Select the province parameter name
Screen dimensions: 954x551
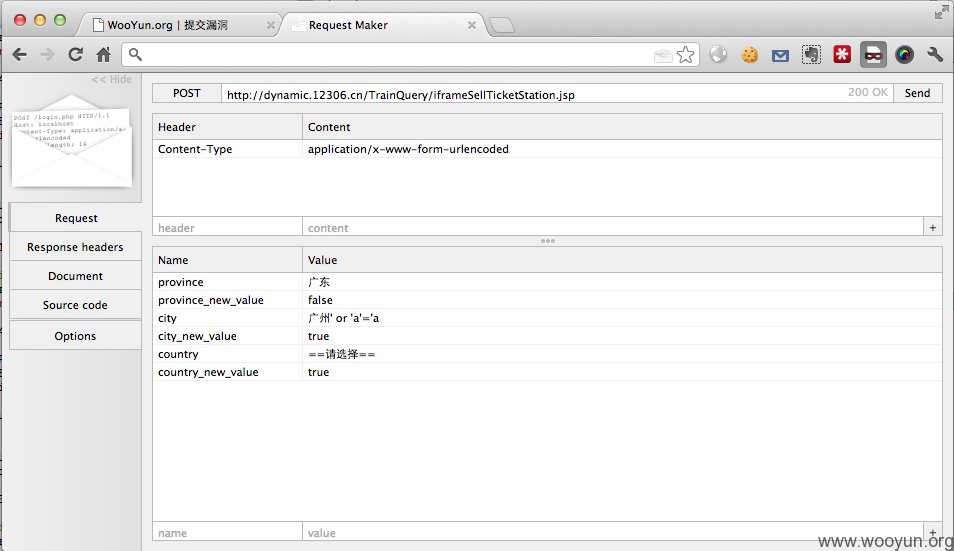coord(227,282)
